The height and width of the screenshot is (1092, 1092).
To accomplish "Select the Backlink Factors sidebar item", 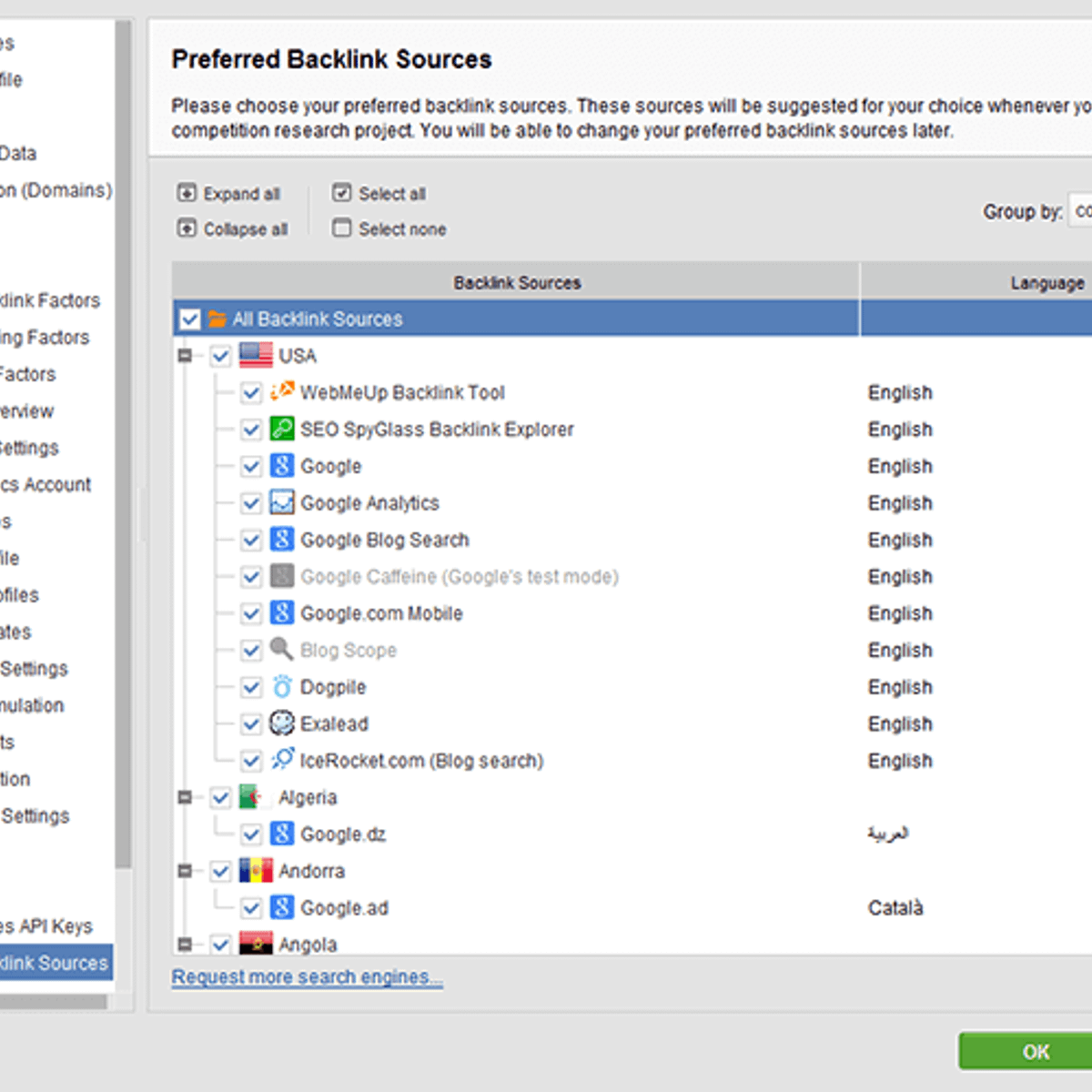I will 50,300.
